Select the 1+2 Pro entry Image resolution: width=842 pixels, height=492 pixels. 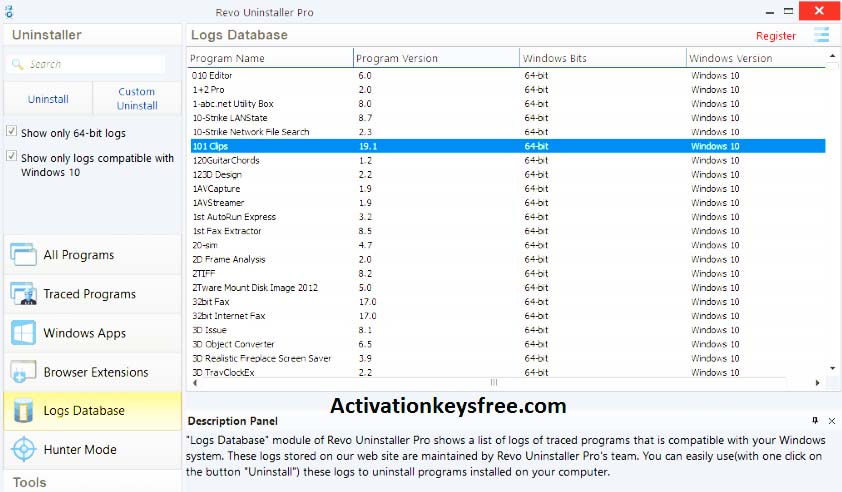(508, 90)
